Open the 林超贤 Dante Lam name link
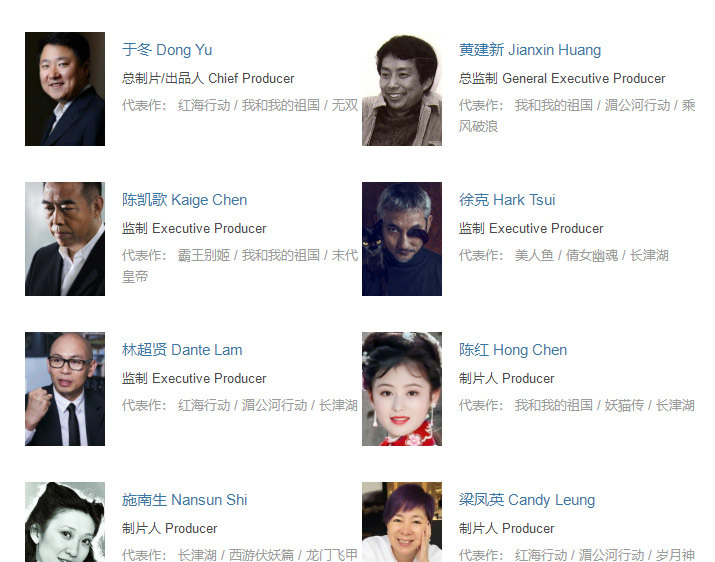The height and width of the screenshot is (562, 715). (182, 349)
